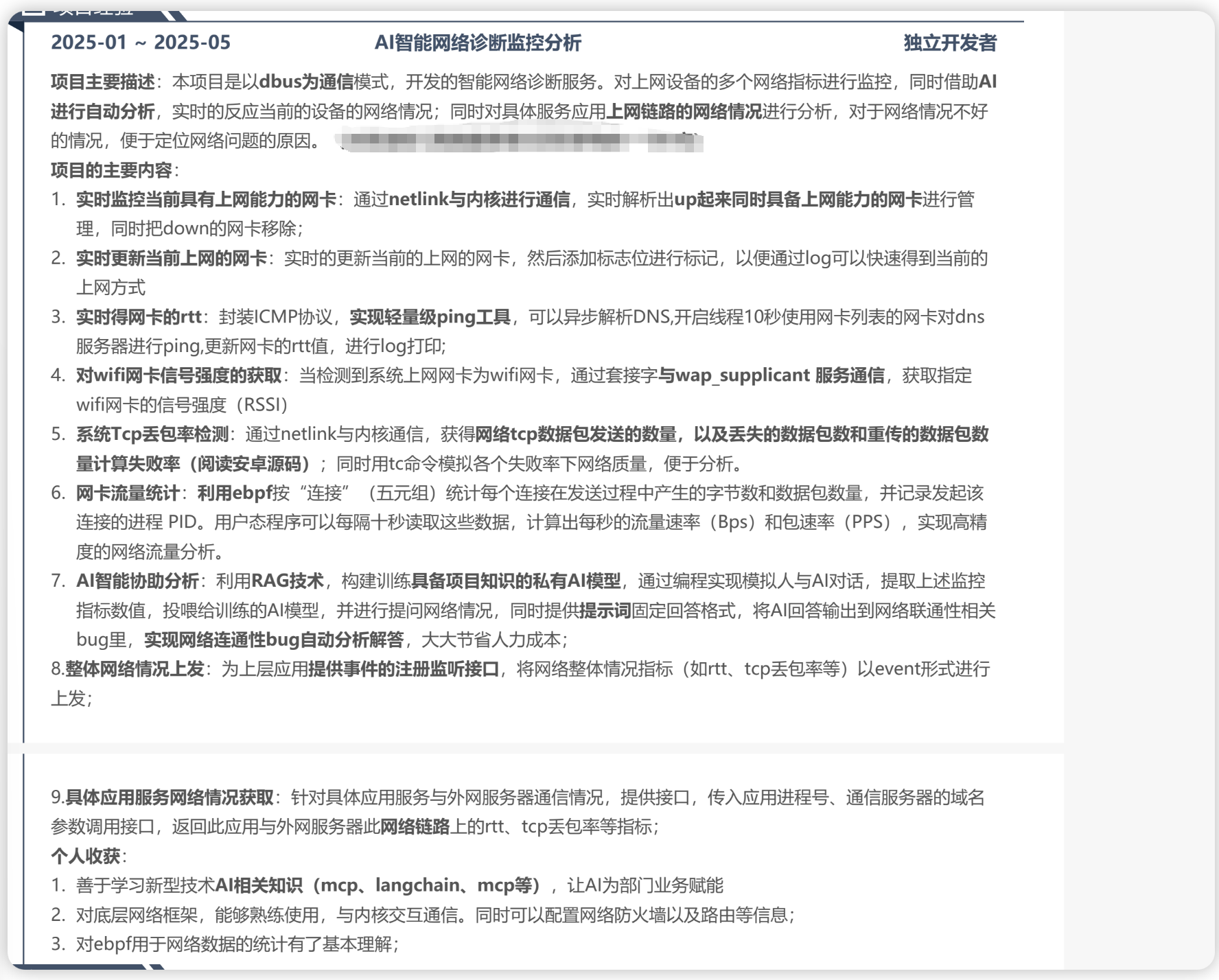Click the blurred redacted text block
This screenshot has width=1219, height=980.
click(520, 141)
